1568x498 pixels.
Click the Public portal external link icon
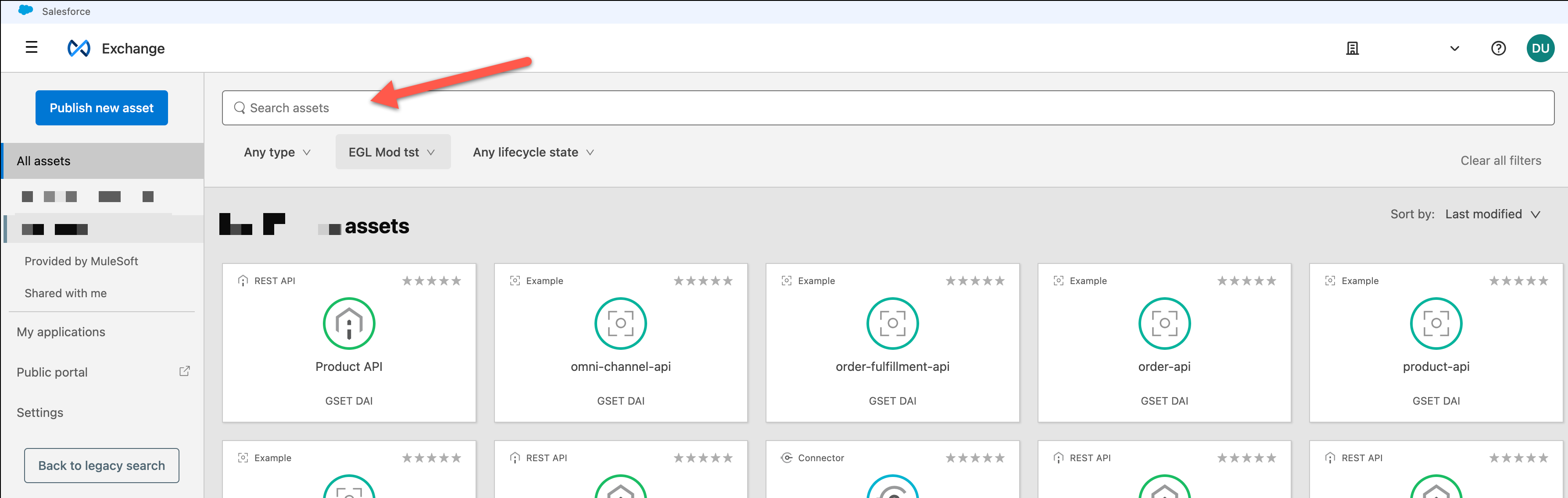click(184, 371)
